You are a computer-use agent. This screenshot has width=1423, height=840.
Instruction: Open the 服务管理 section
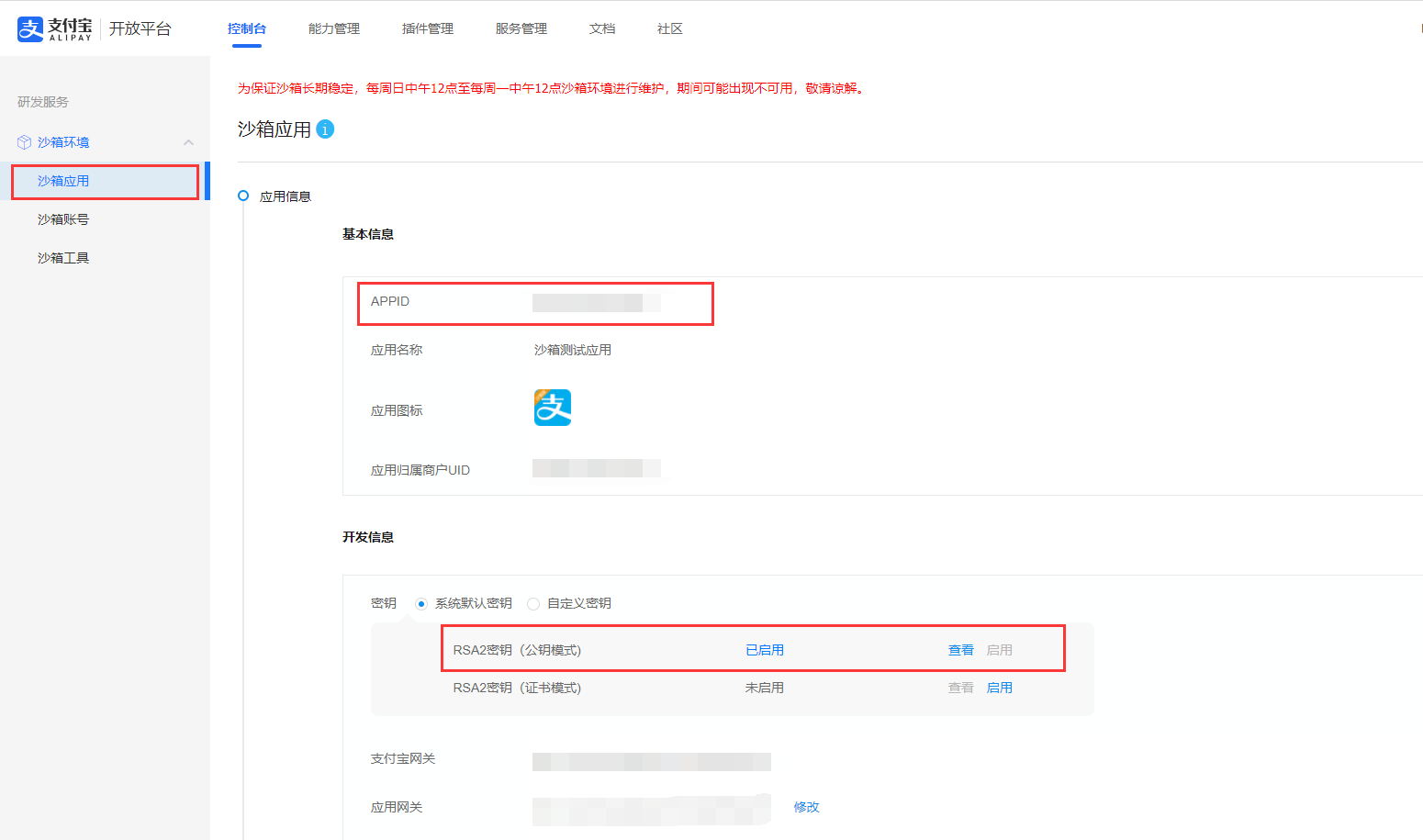(521, 28)
